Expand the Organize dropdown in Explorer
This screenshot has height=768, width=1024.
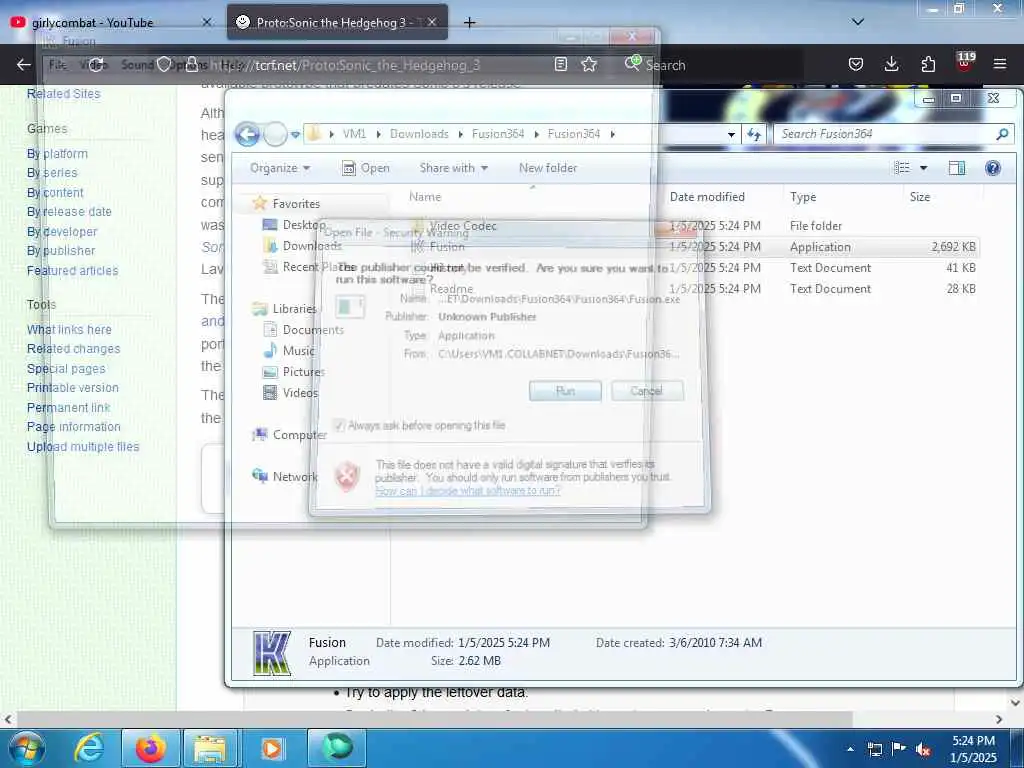[280, 168]
